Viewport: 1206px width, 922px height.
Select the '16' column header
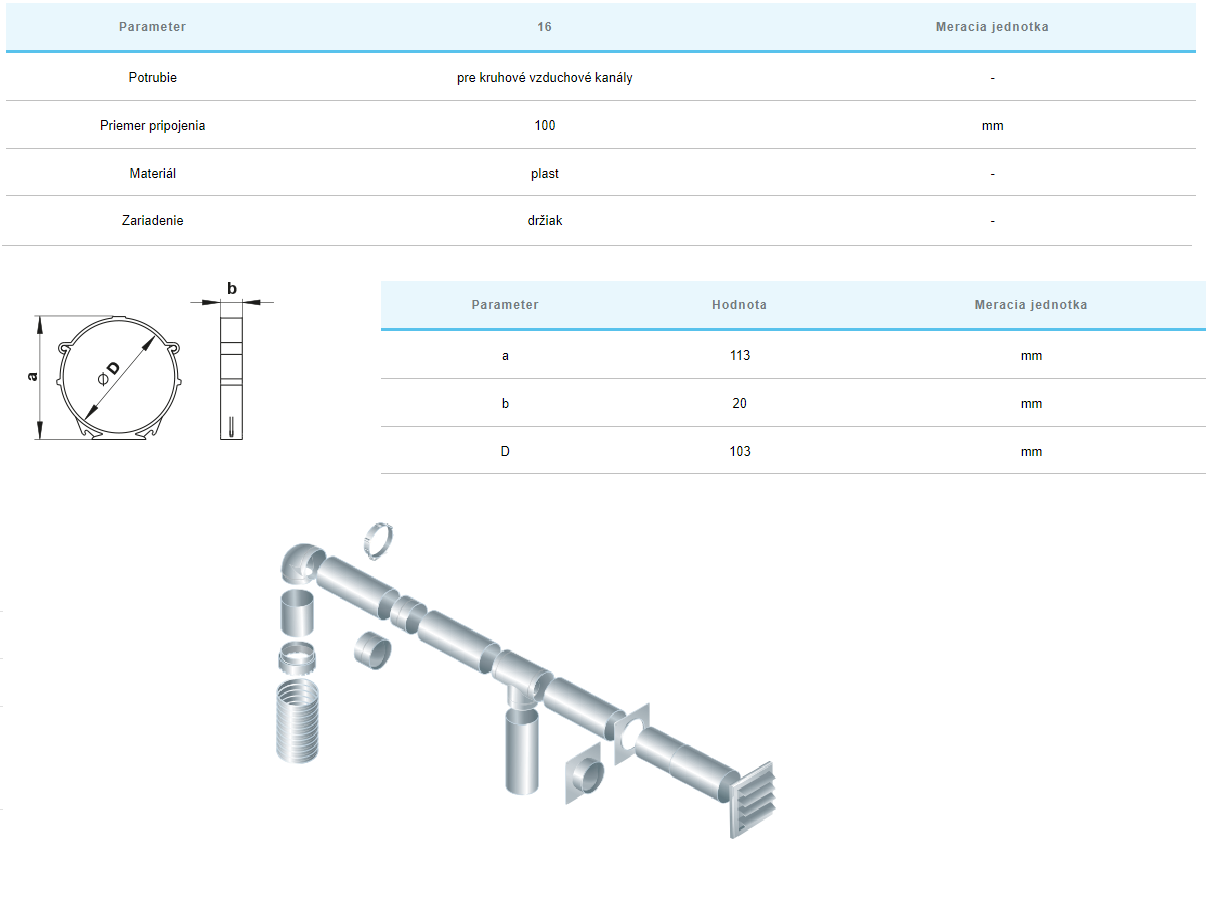click(545, 27)
